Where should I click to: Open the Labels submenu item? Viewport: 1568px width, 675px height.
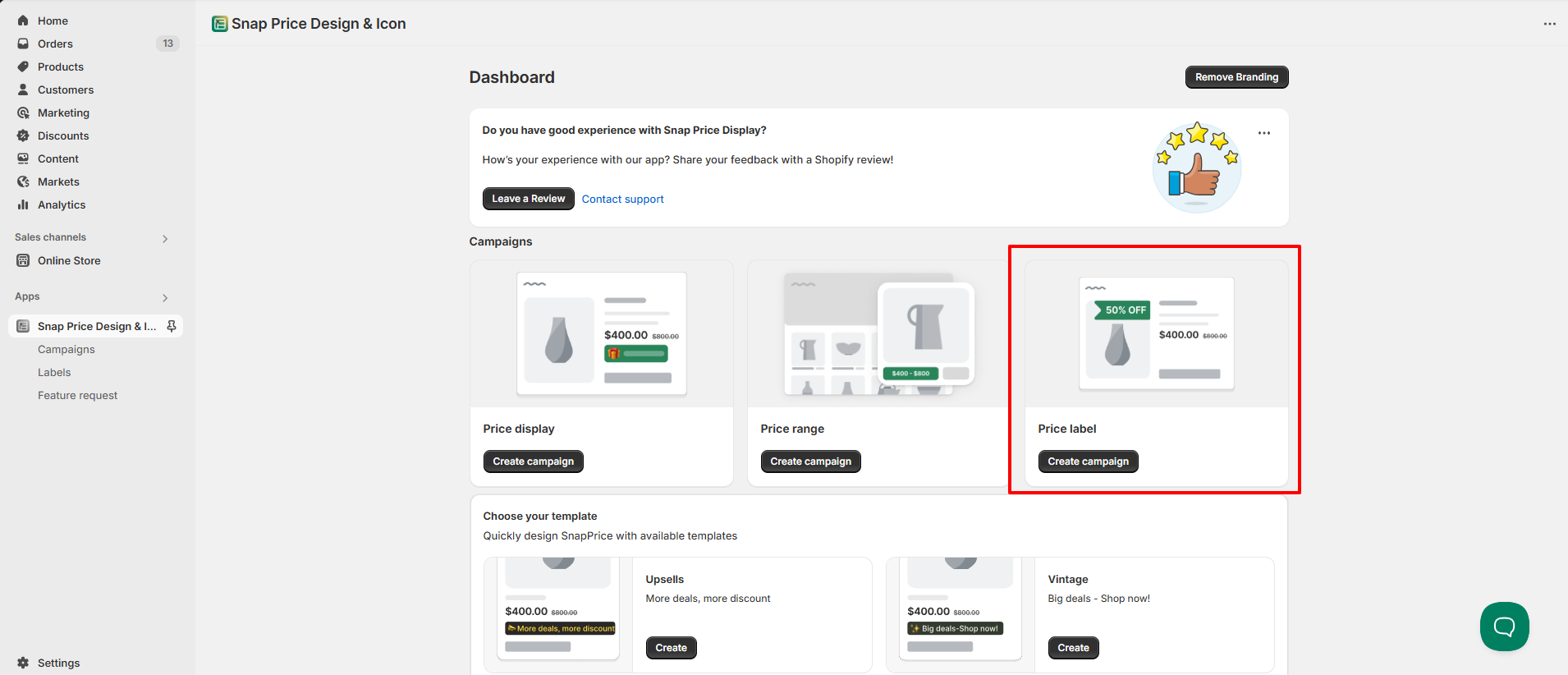54,372
